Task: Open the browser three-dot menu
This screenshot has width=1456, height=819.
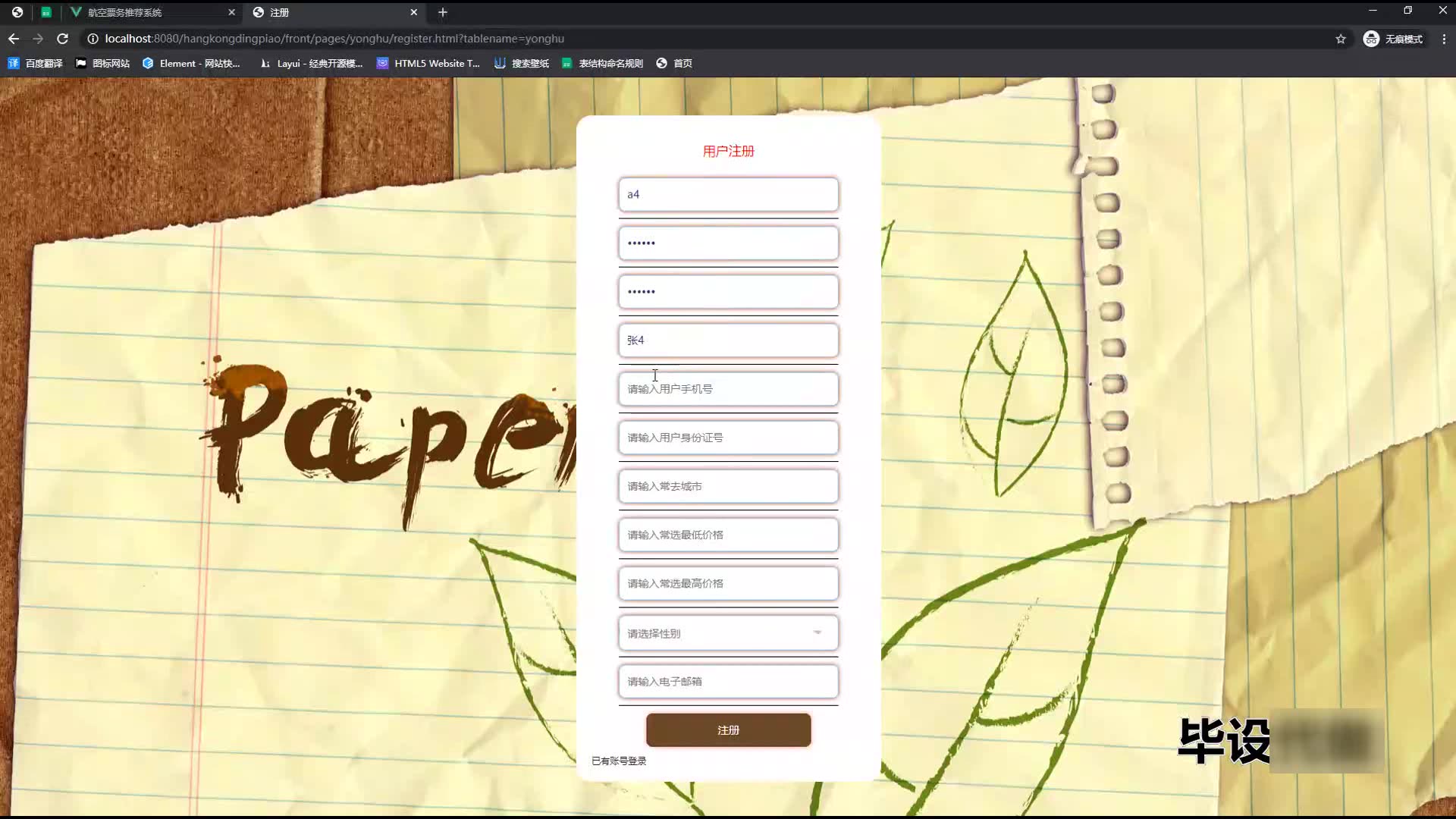Action: (1443, 39)
